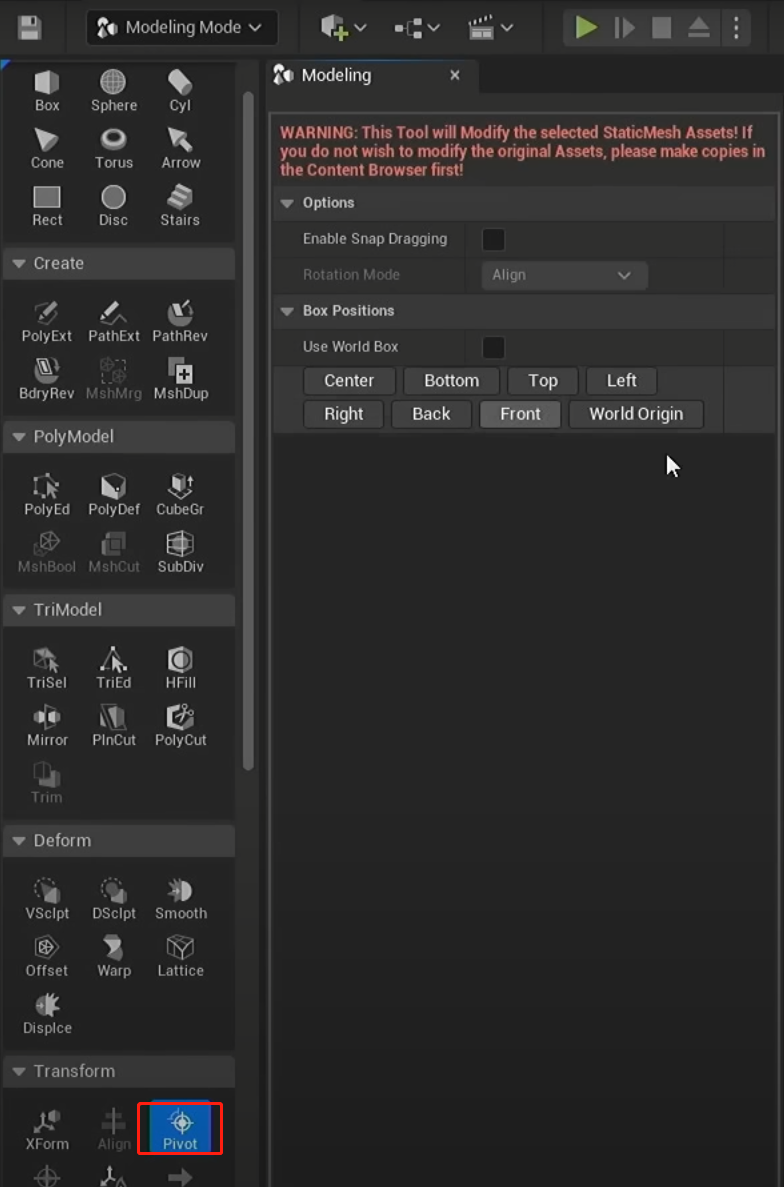
Task: Open the TriEd tool
Action: 114,668
